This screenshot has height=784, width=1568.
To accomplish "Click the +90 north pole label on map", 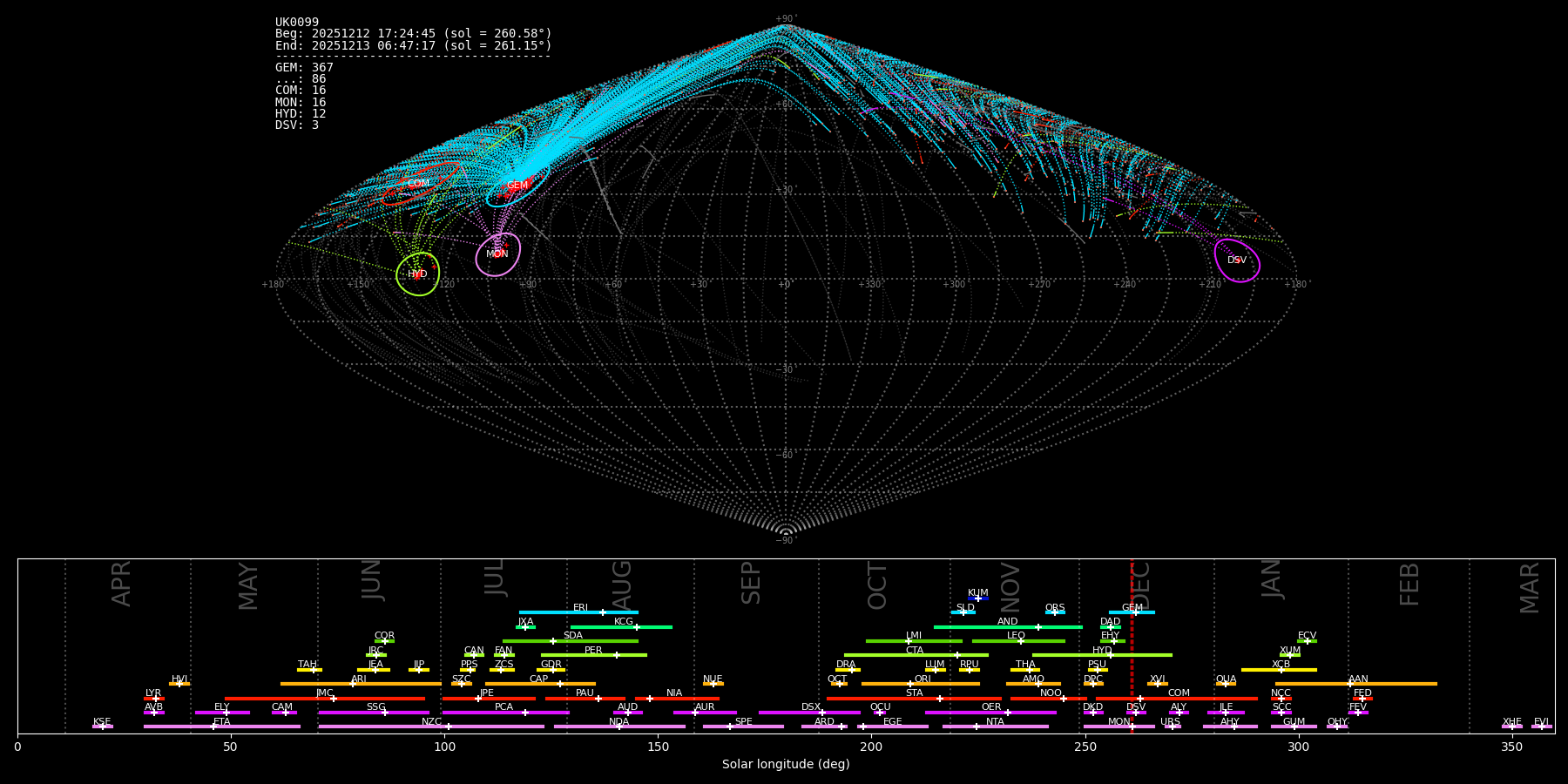I will coord(785,19).
